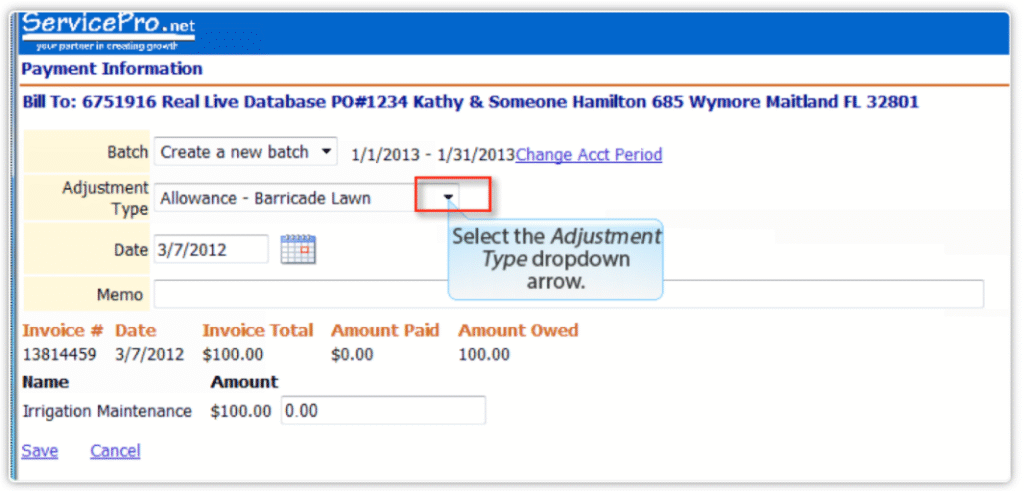Click the Amount Paid column header
The image size is (1024, 491).
[x=385, y=330]
